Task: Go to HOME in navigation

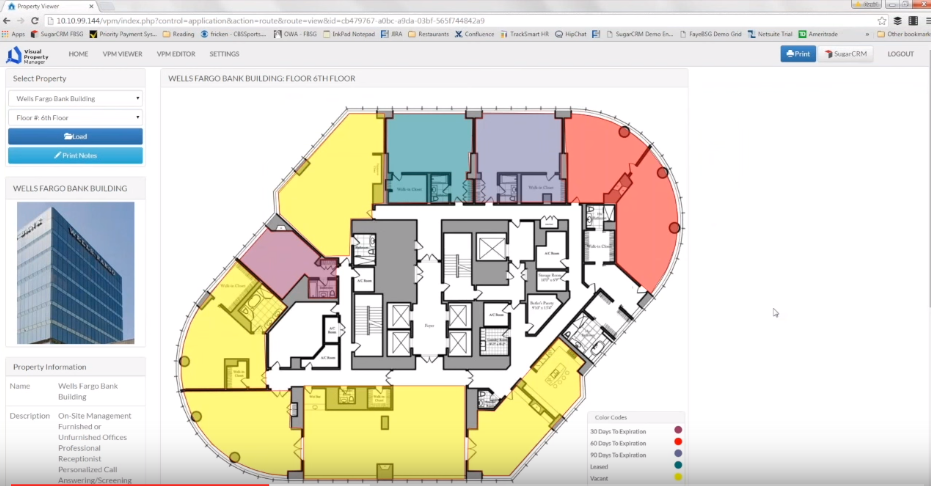Action: [78, 54]
